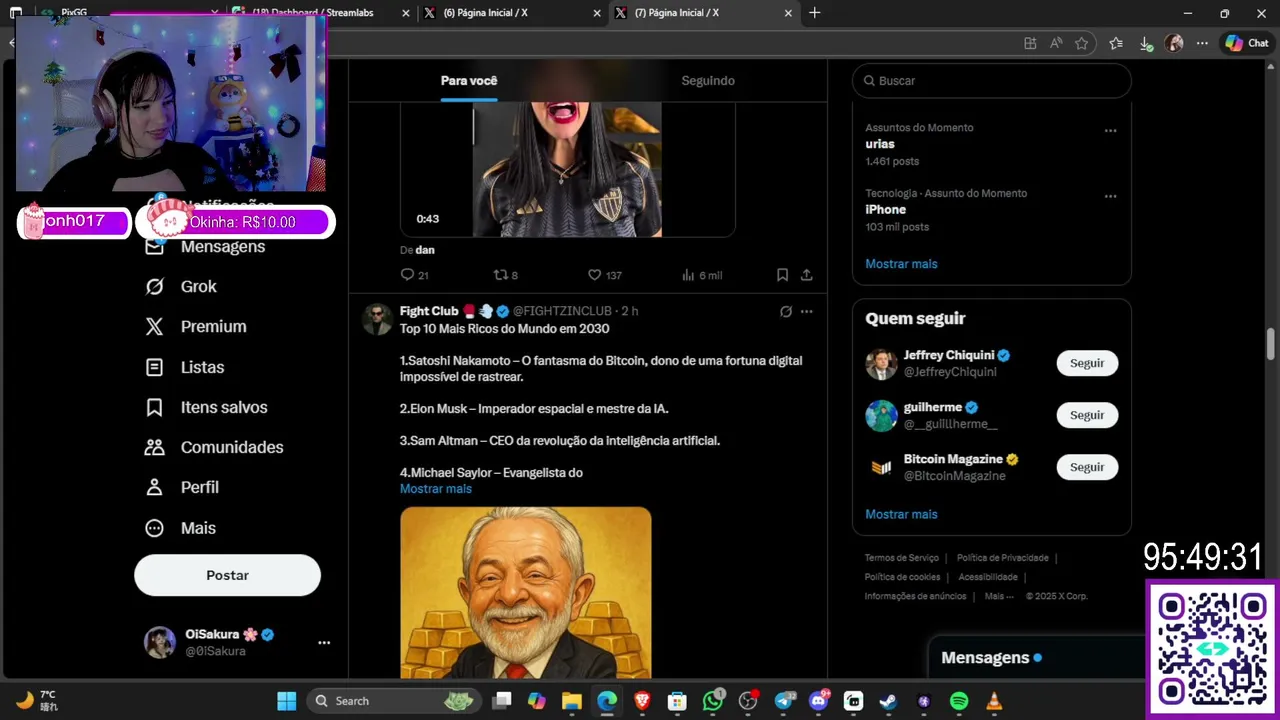The image size is (1280, 720).
Task: Follow Jeffrey Chiquini
Action: 1087,363
